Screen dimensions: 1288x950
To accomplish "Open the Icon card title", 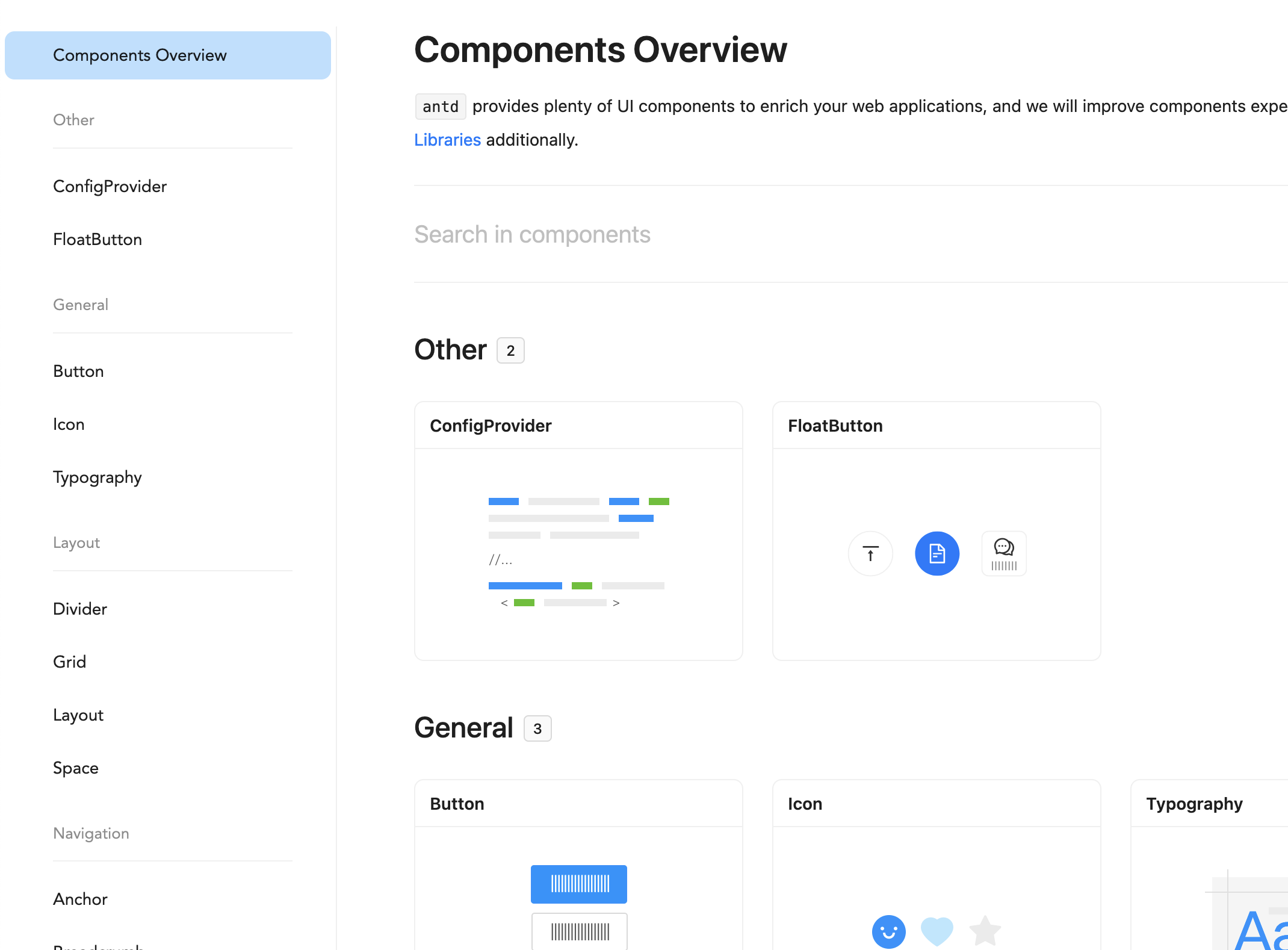I will 805,804.
